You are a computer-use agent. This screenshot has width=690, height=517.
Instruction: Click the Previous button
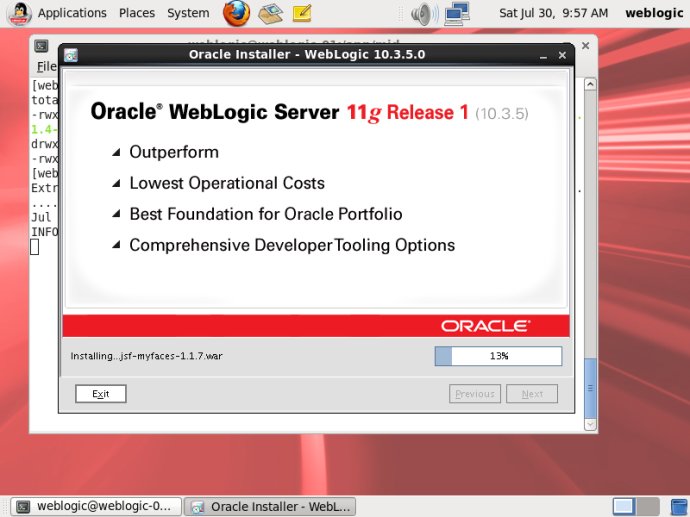[475, 394]
